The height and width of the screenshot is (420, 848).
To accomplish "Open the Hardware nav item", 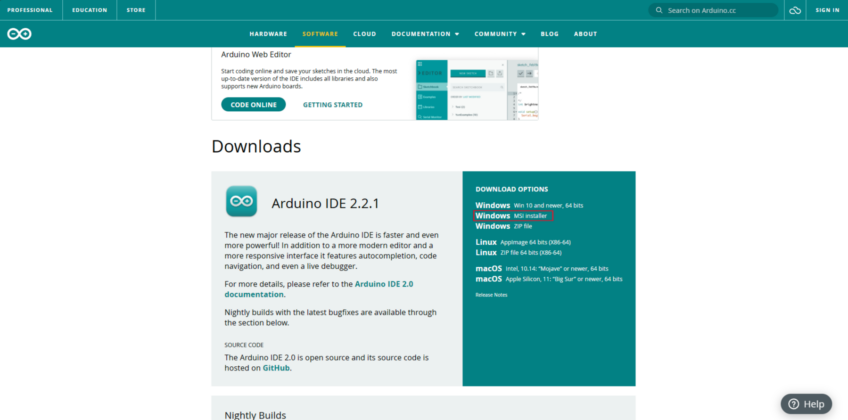I will tap(268, 34).
